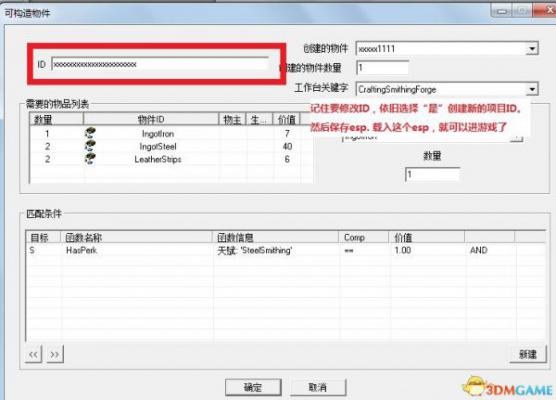The width and height of the screenshot is (556, 400).
Task: Click the next condition >> button
Action: coord(55,354)
